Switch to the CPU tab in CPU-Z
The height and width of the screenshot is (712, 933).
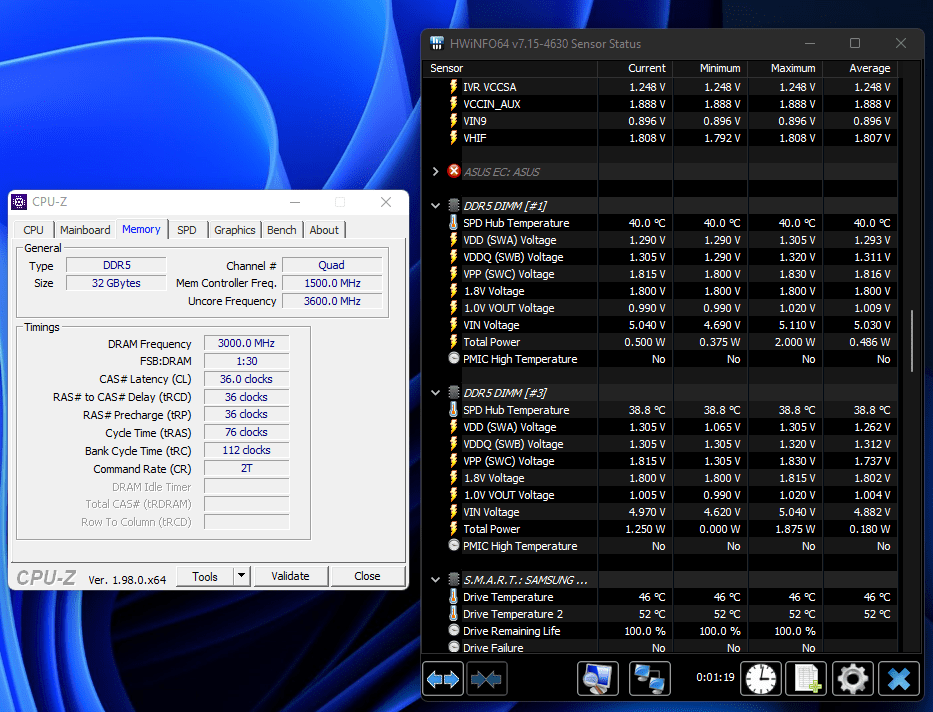(x=33, y=230)
